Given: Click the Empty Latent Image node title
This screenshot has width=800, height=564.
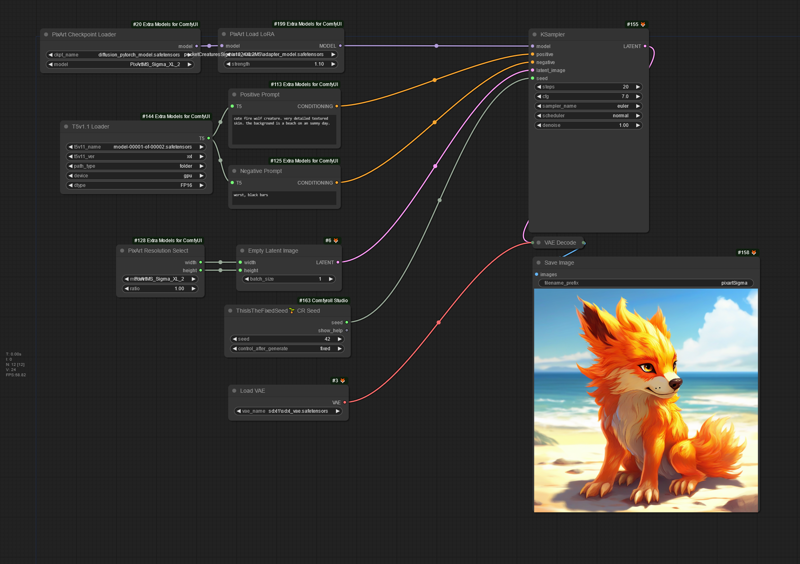Looking at the screenshot, I should [273, 251].
